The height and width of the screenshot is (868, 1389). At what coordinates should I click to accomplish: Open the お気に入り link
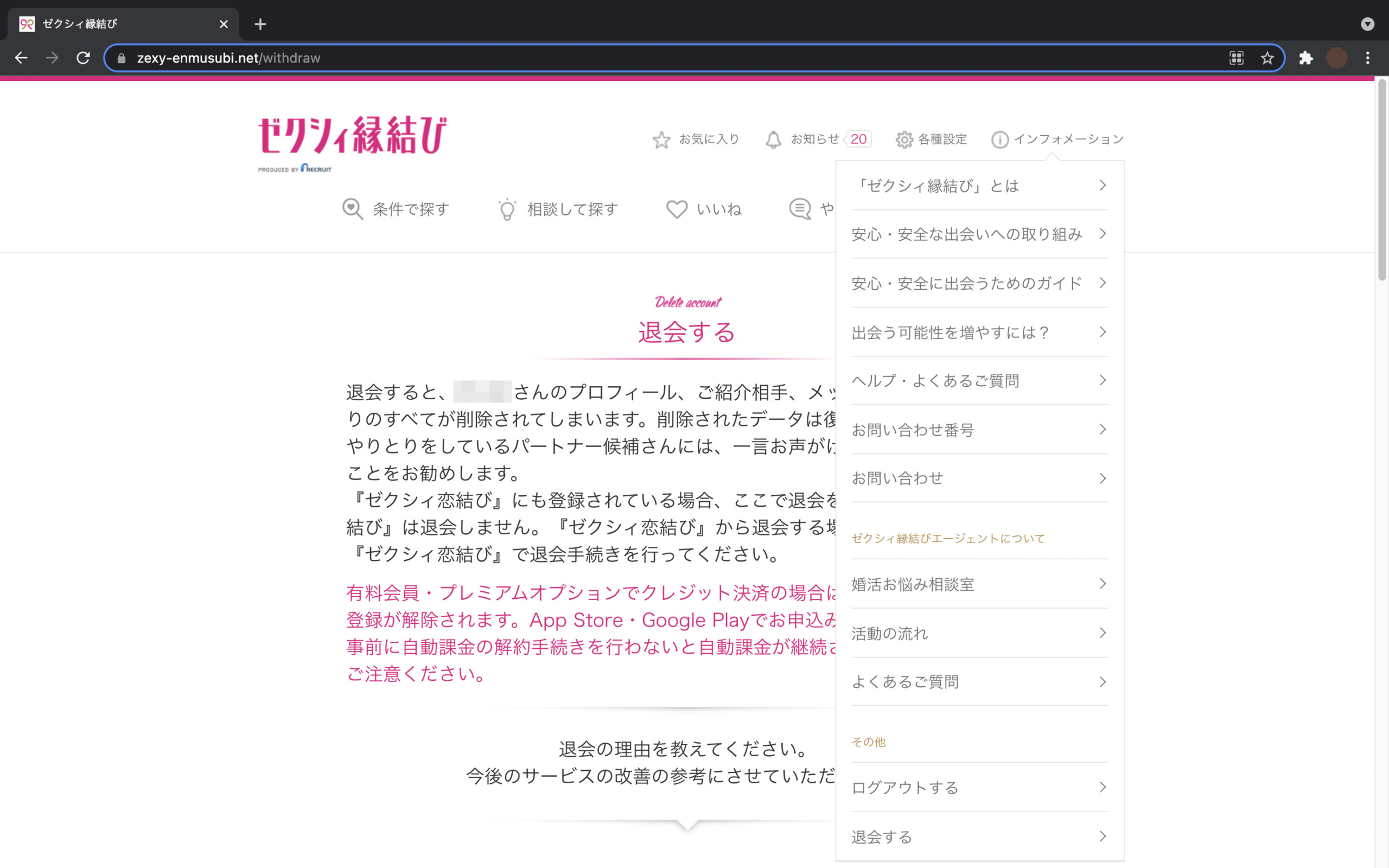[x=709, y=139]
